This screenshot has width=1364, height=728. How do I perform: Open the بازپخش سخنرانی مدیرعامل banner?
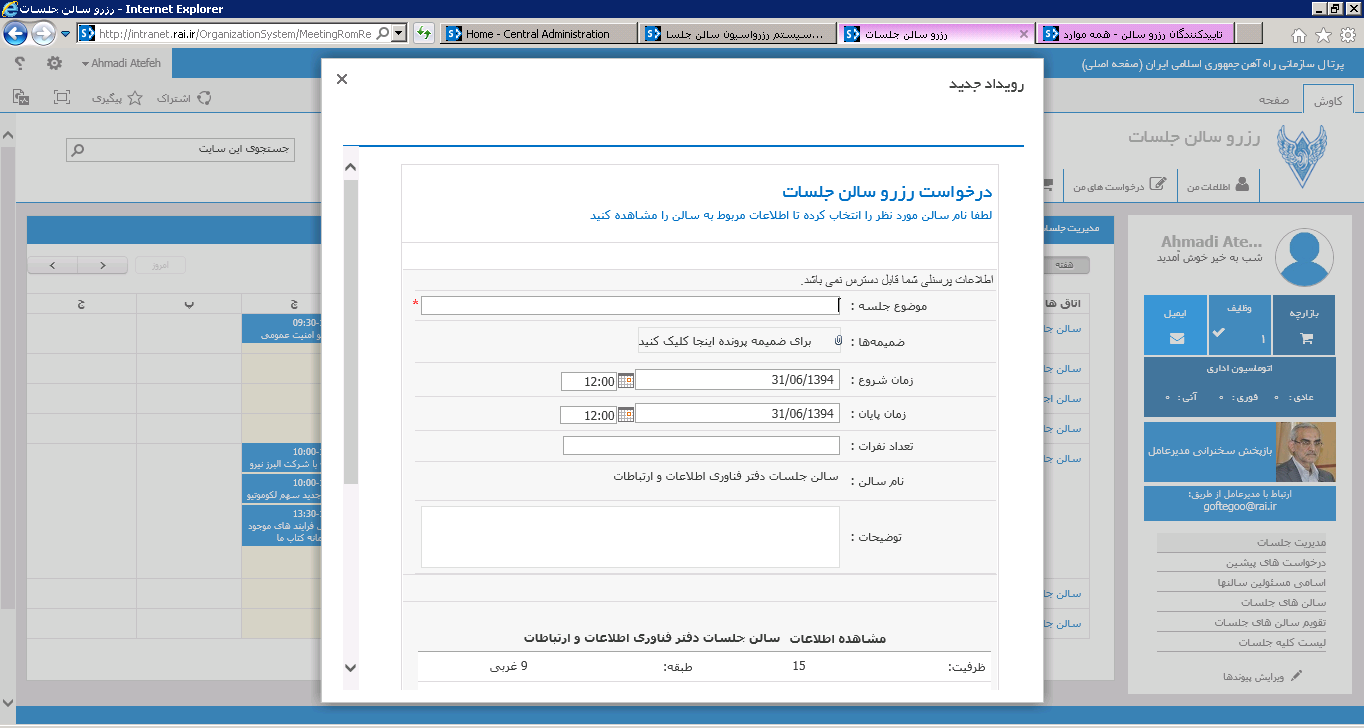(x=1240, y=451)
